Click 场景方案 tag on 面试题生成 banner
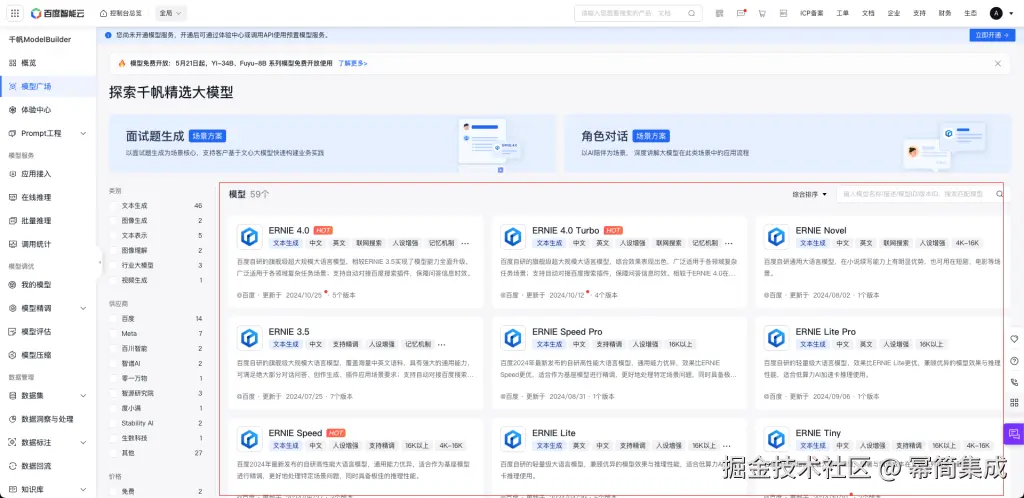Screen dimensions: 1024x498 click(x=208, y=136)
